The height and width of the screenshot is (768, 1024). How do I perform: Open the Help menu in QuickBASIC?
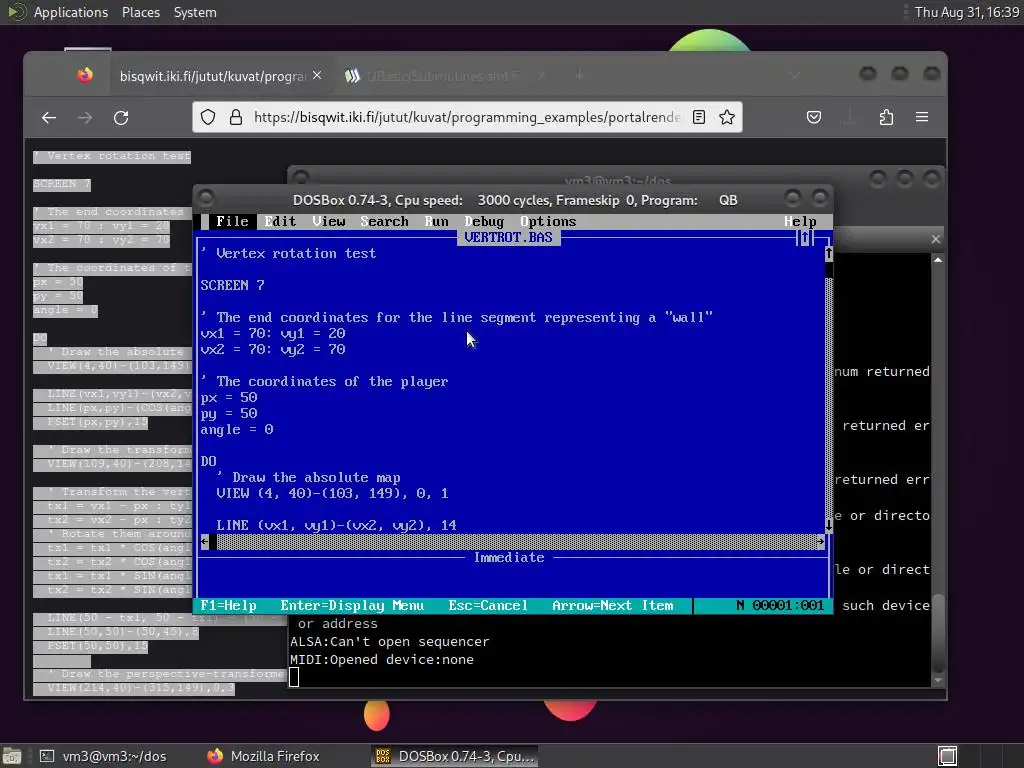click(800, 221)
